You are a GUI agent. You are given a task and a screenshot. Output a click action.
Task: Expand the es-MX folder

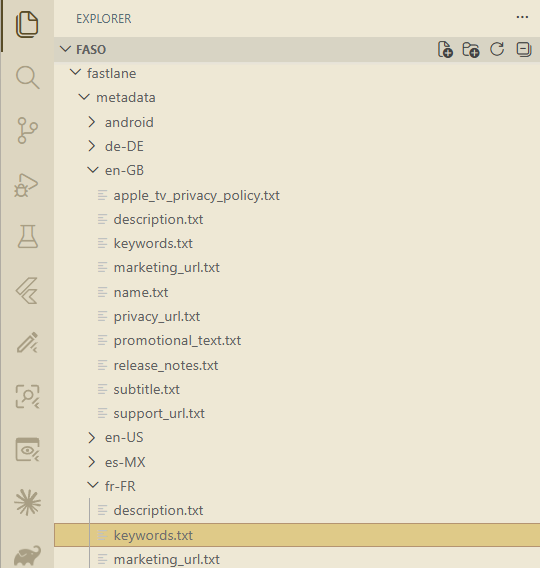[x=92, y=462]
